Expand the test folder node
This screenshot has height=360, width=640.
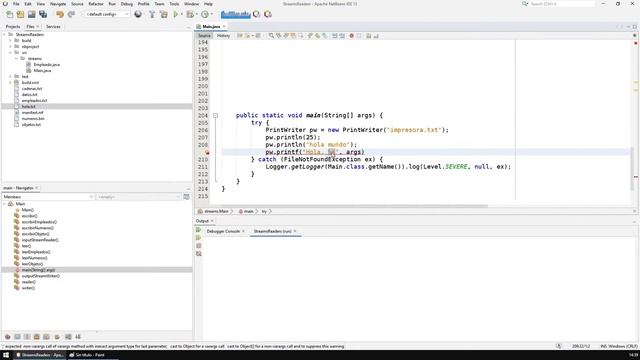click(x=10, y=76)
